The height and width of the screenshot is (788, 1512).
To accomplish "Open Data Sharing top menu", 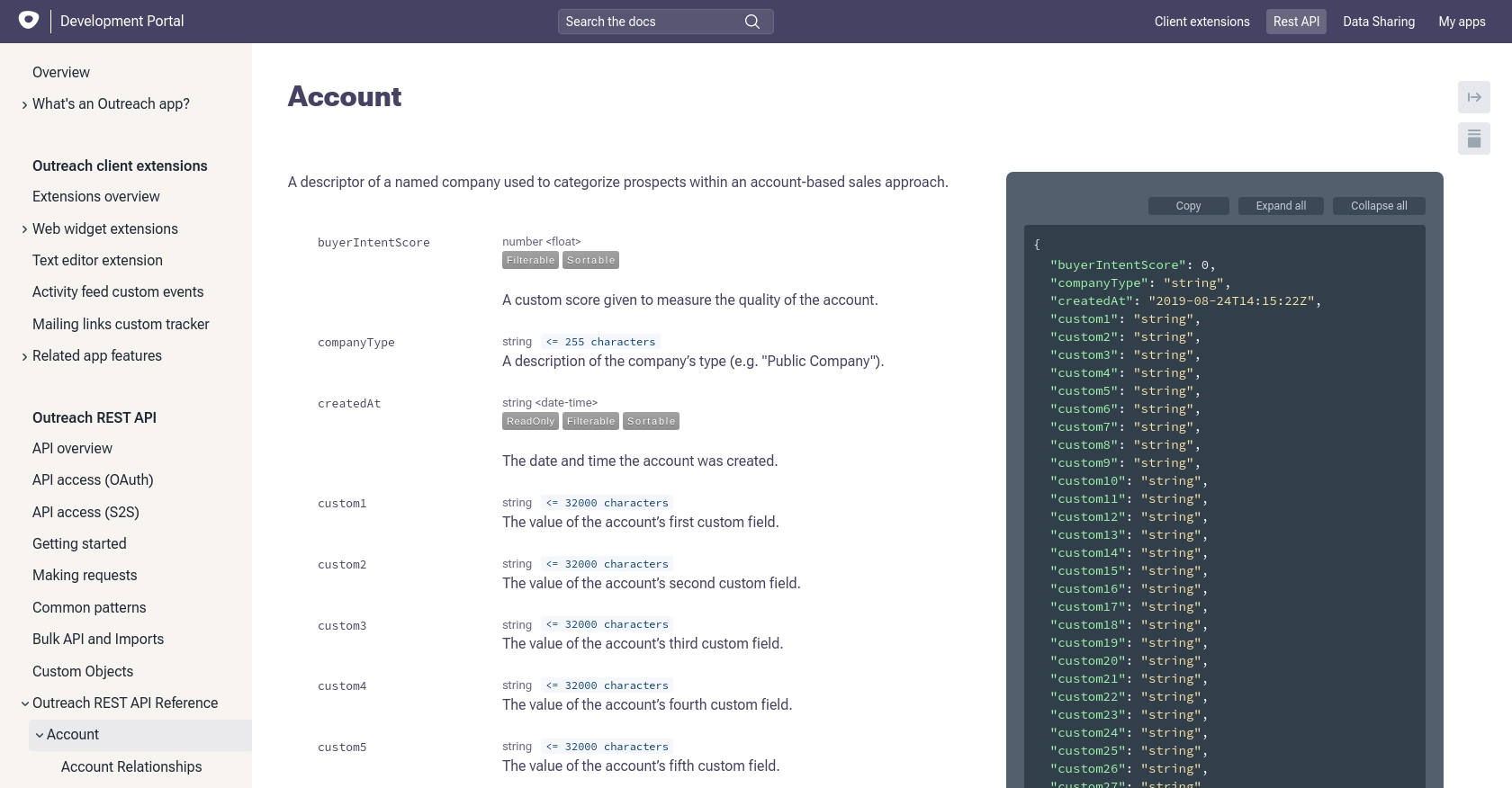I will [x=1379, y=22].
